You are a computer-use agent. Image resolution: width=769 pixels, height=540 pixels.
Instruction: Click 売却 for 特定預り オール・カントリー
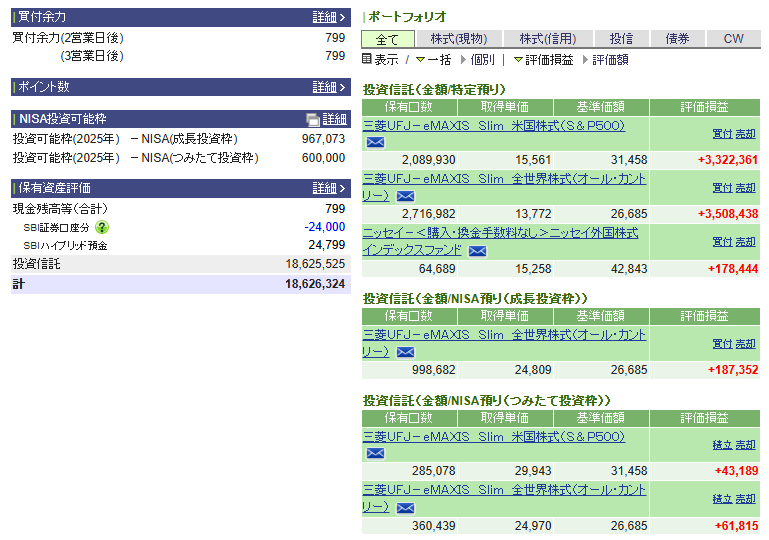click(x=745, y=187)
